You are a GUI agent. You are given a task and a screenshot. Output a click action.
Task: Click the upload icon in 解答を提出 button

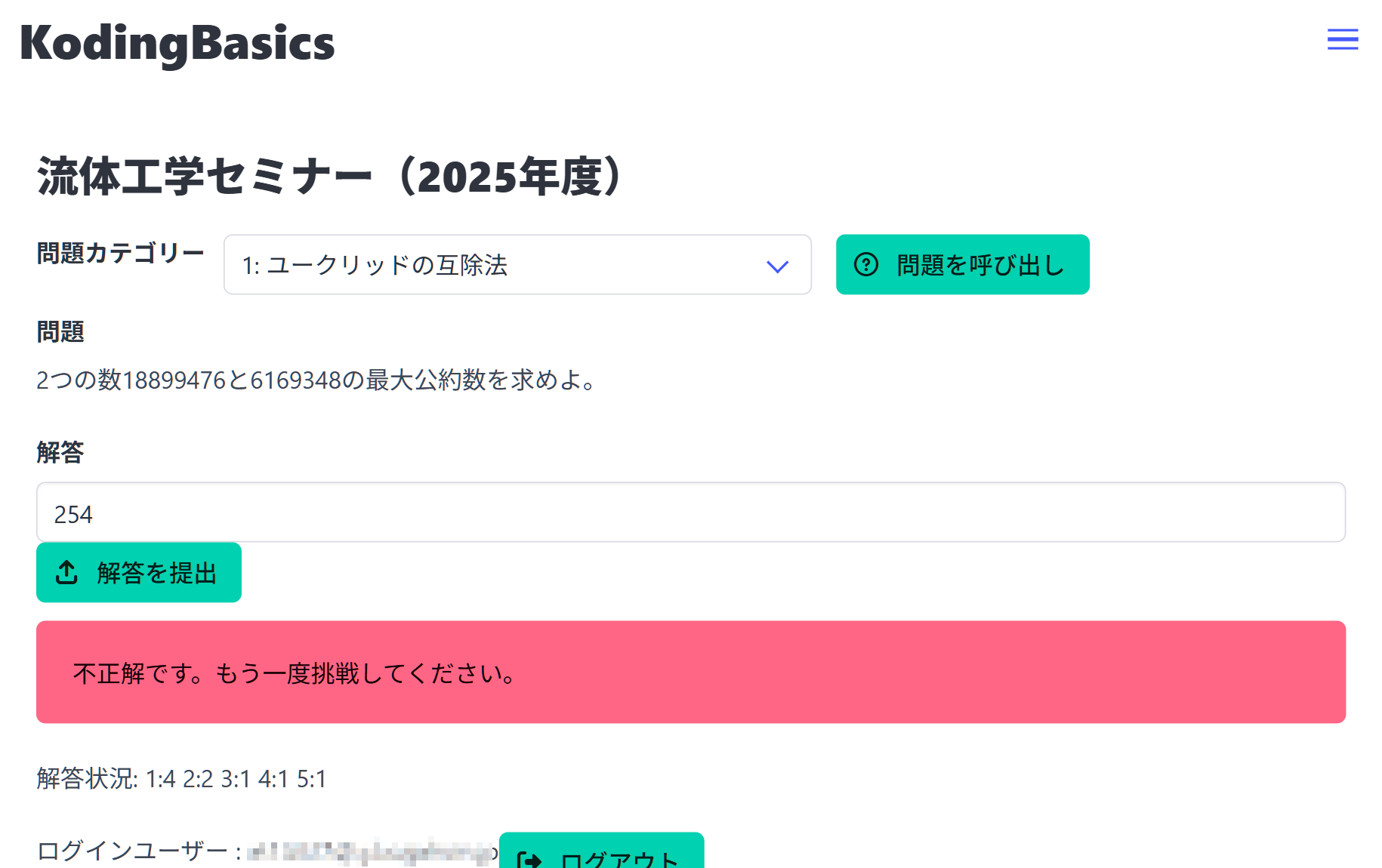click(x=67, y=573)
